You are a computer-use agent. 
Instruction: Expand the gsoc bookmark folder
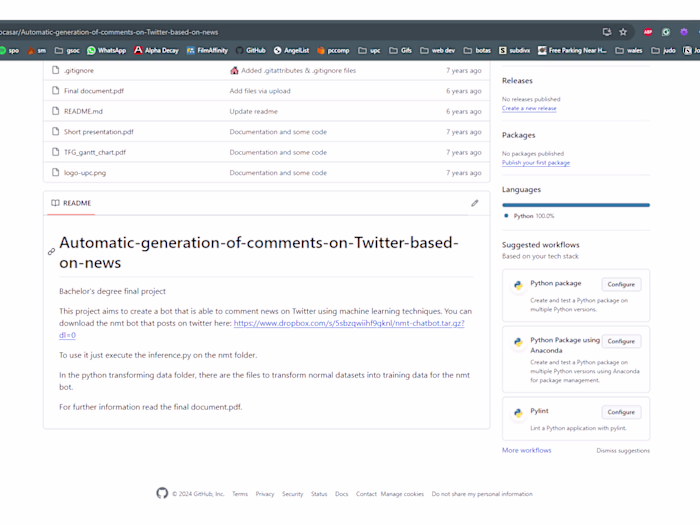67,50
